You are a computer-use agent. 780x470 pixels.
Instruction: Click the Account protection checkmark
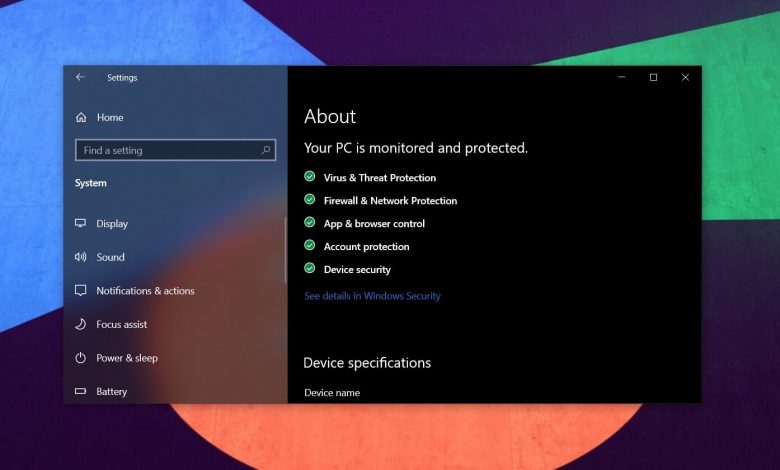(x=309, y=245)
